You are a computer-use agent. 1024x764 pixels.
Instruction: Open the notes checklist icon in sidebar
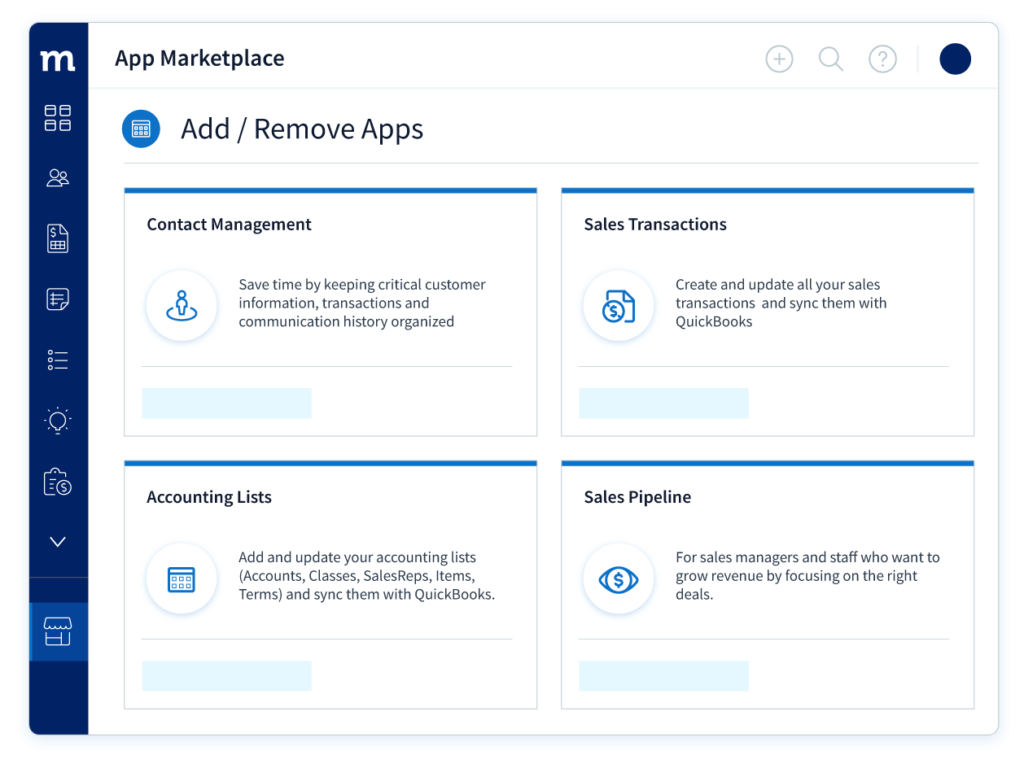(58, 299)
